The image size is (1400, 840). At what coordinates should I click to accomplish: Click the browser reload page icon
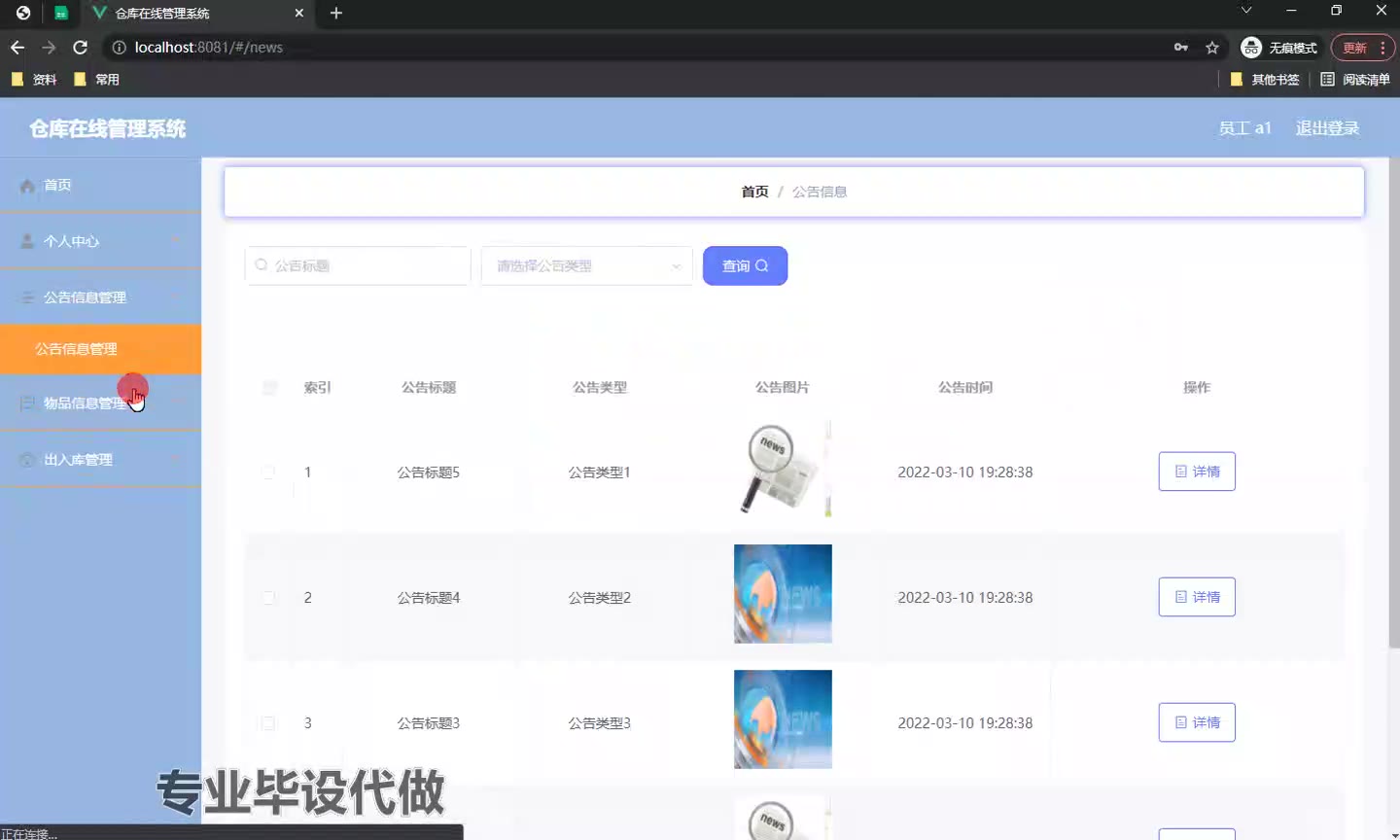pyautogui.click(x=81, y=48)
